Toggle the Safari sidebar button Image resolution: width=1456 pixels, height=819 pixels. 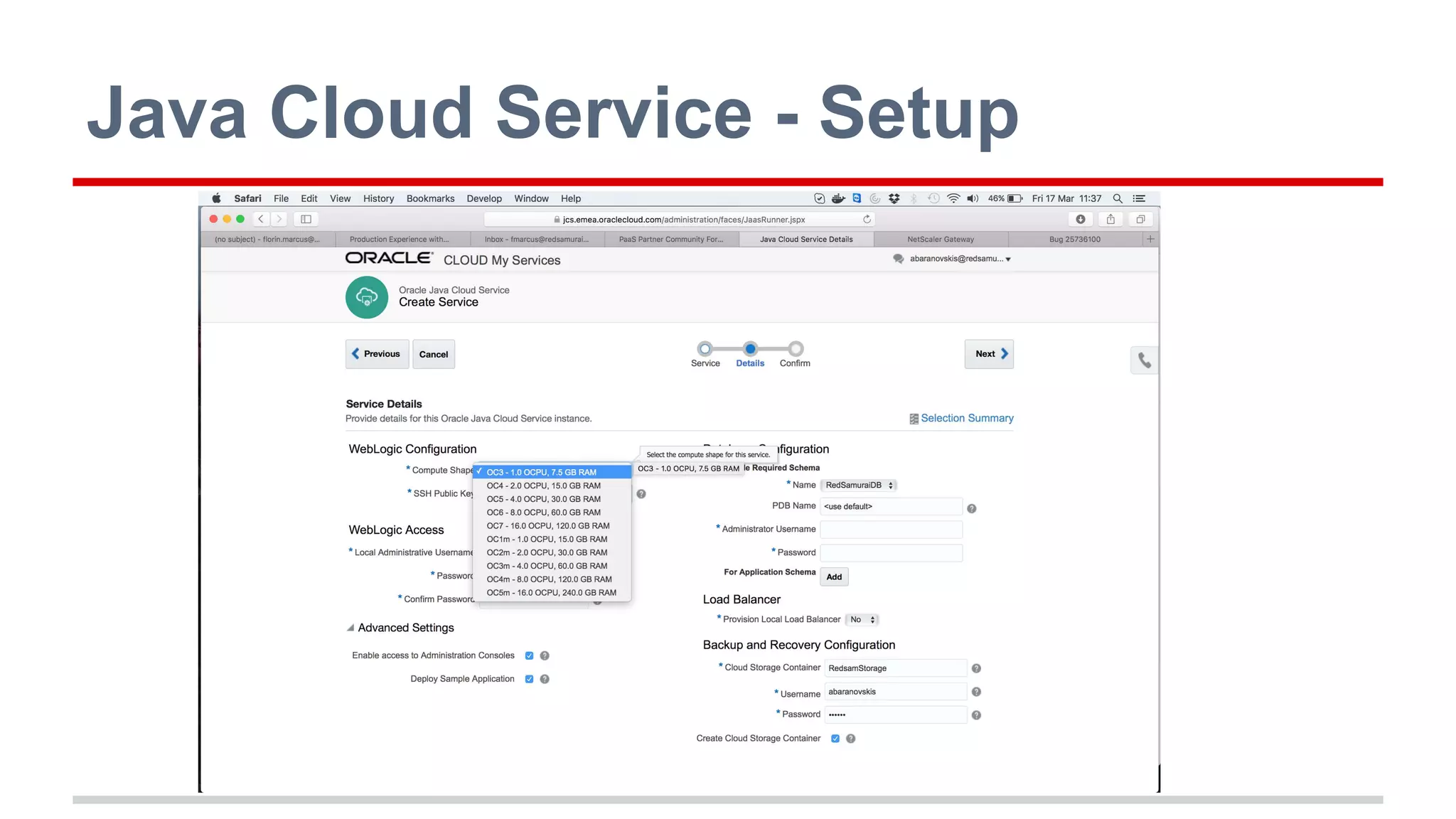click(x=306, y=219)
